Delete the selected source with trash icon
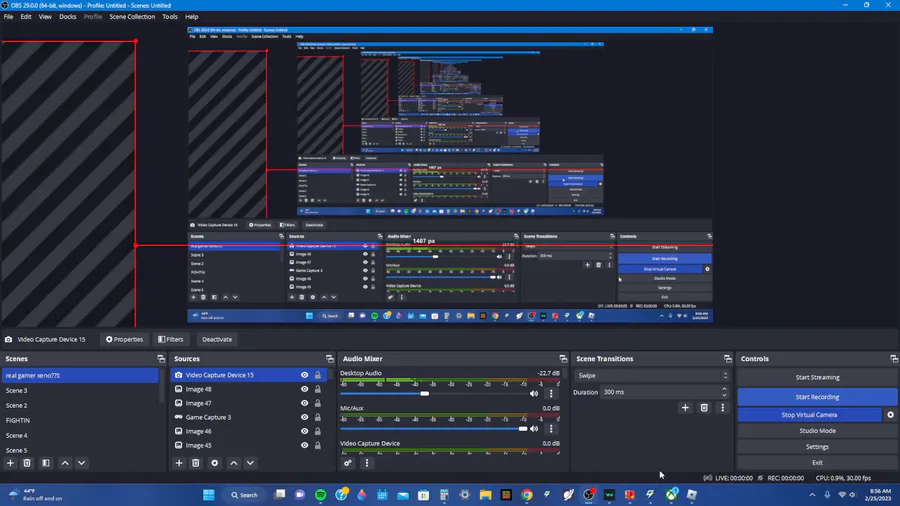 (x=196, y=463)
